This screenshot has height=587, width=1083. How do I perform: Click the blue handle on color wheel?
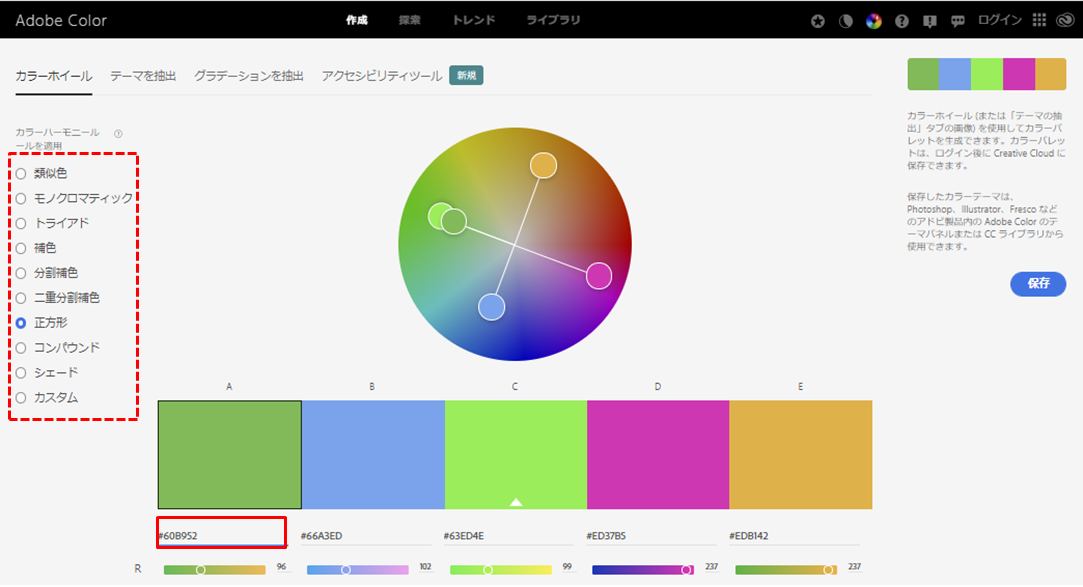[x=492, y=307]
